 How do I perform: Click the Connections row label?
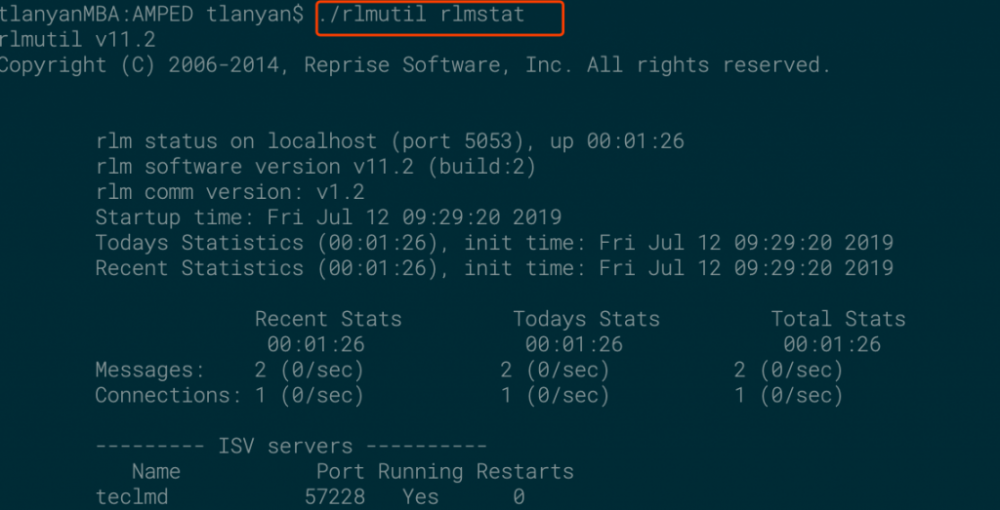[x=168, y=395]
